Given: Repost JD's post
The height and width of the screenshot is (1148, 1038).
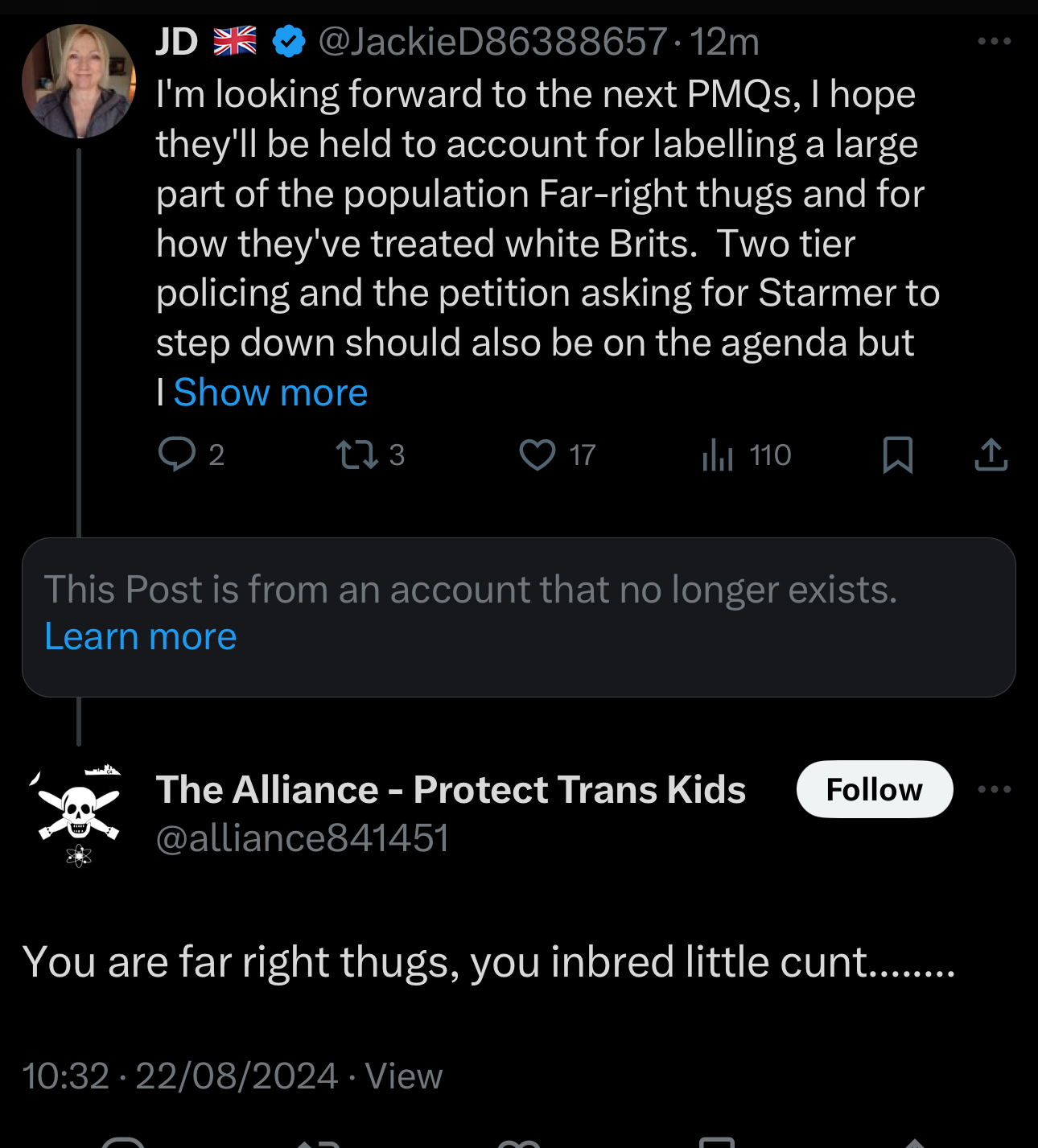Looking at the screenshot, I should pyautogui.click(x=357, y=455).
